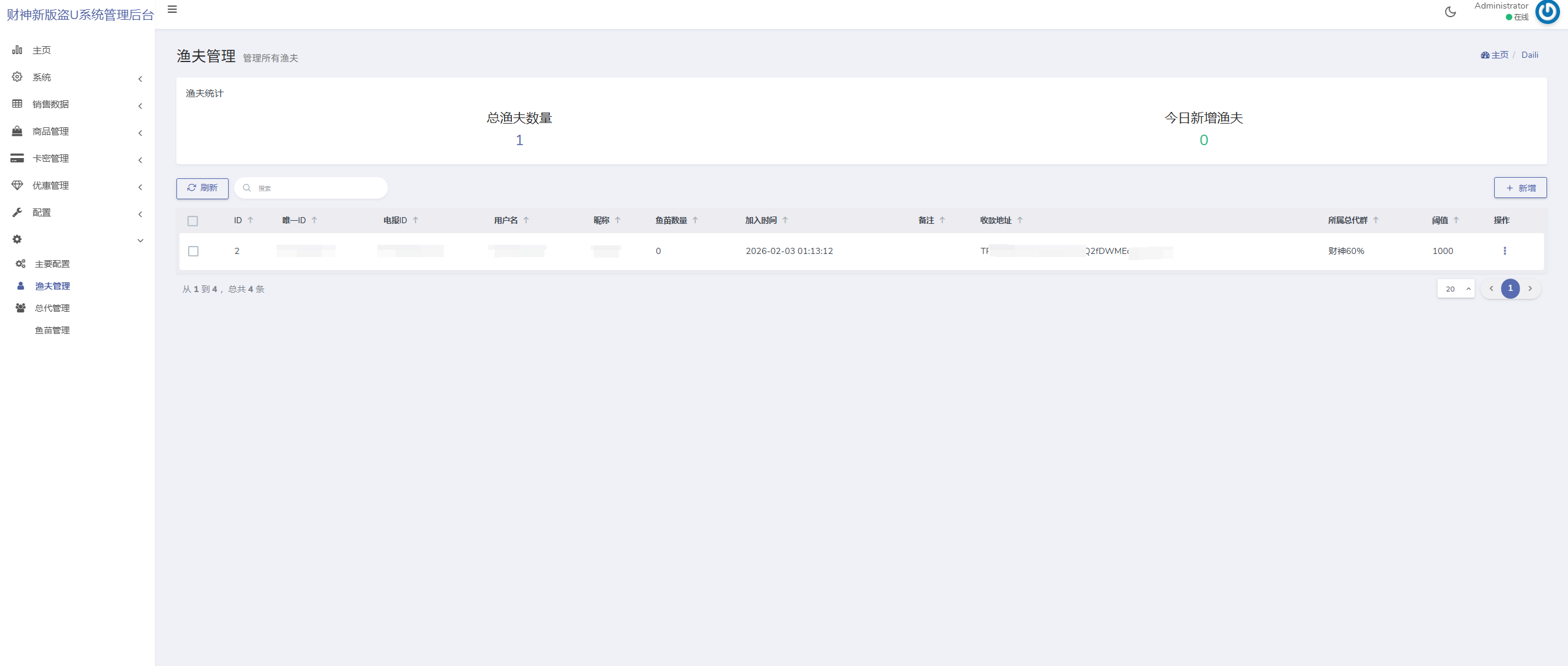Select 鱼苗管理 in the sidebar
Screen dimensions: 1568x666
[52, 330]
